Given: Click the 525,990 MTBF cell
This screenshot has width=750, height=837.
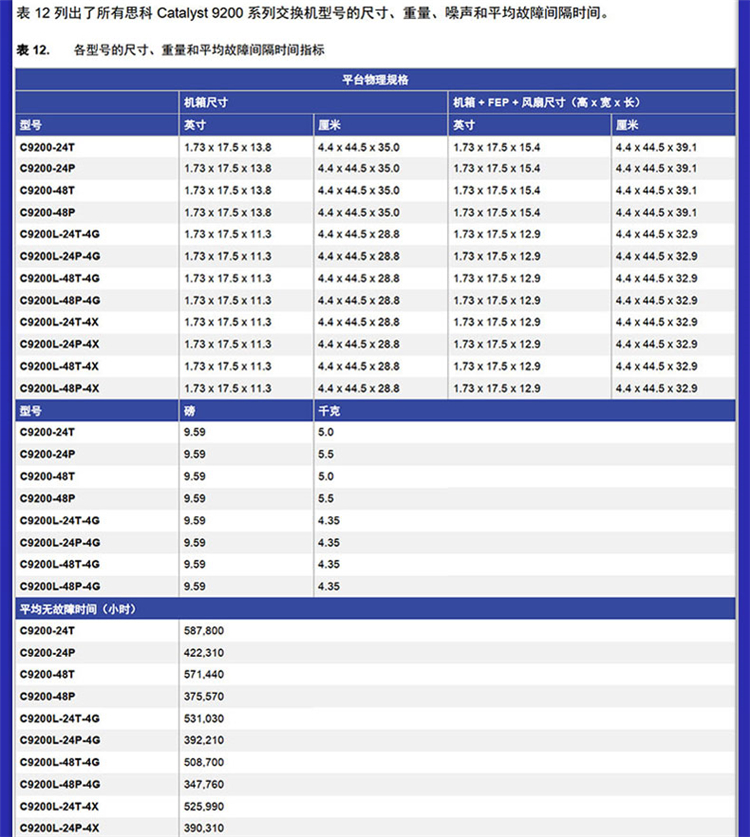Looking at the screenshot, I should pos(205,806).
